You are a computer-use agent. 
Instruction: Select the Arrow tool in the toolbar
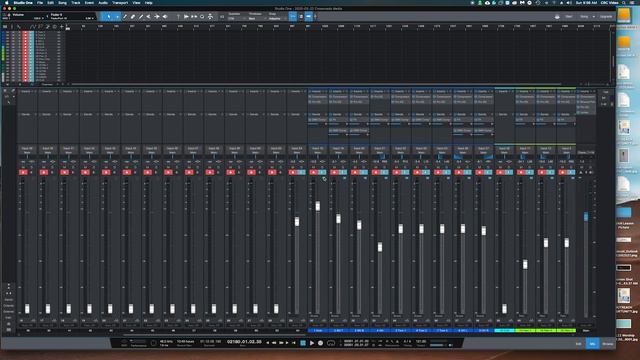(x=108, y=17)
